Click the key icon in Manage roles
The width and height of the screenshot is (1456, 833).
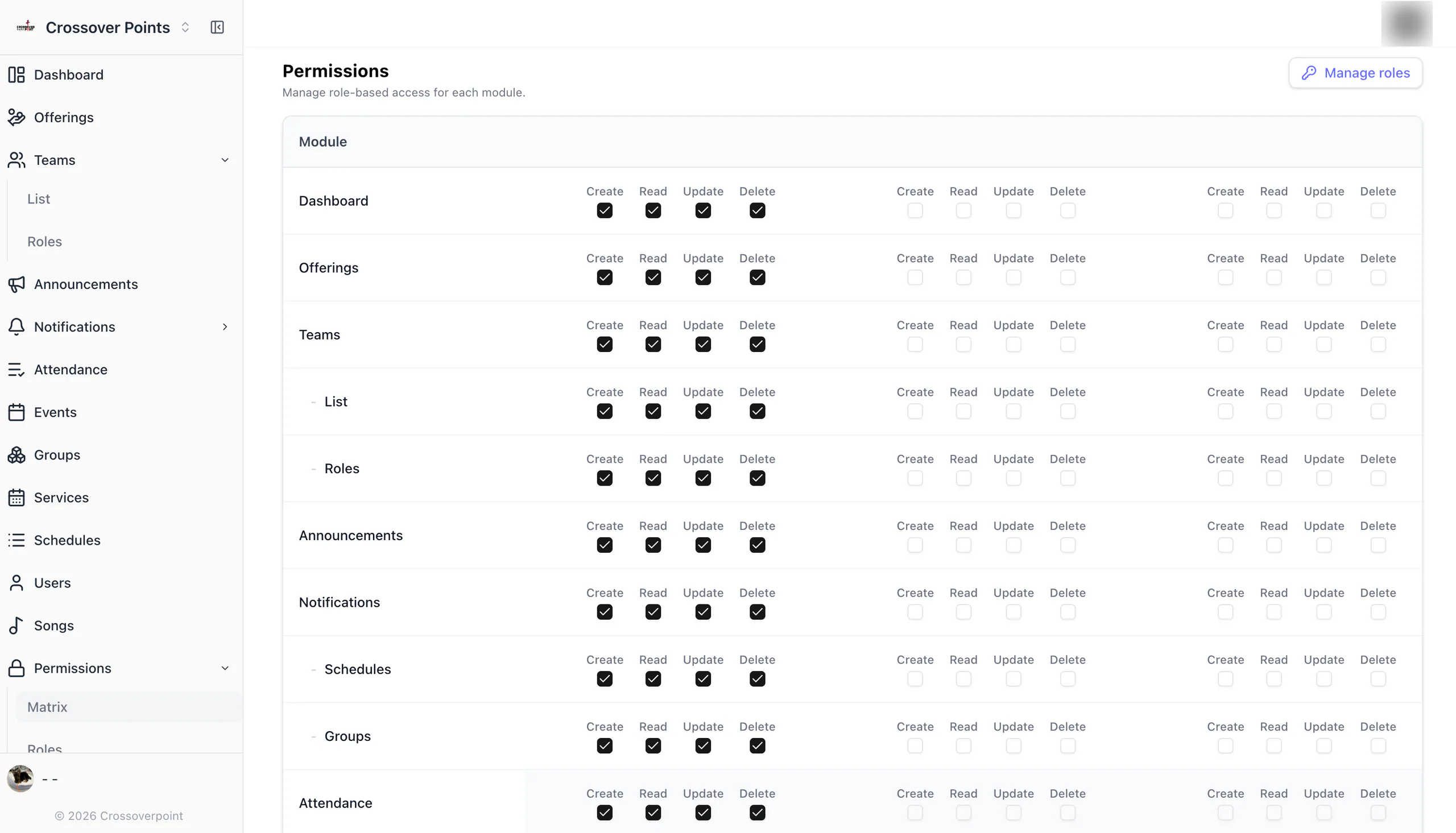click(x=1309, y=73)
